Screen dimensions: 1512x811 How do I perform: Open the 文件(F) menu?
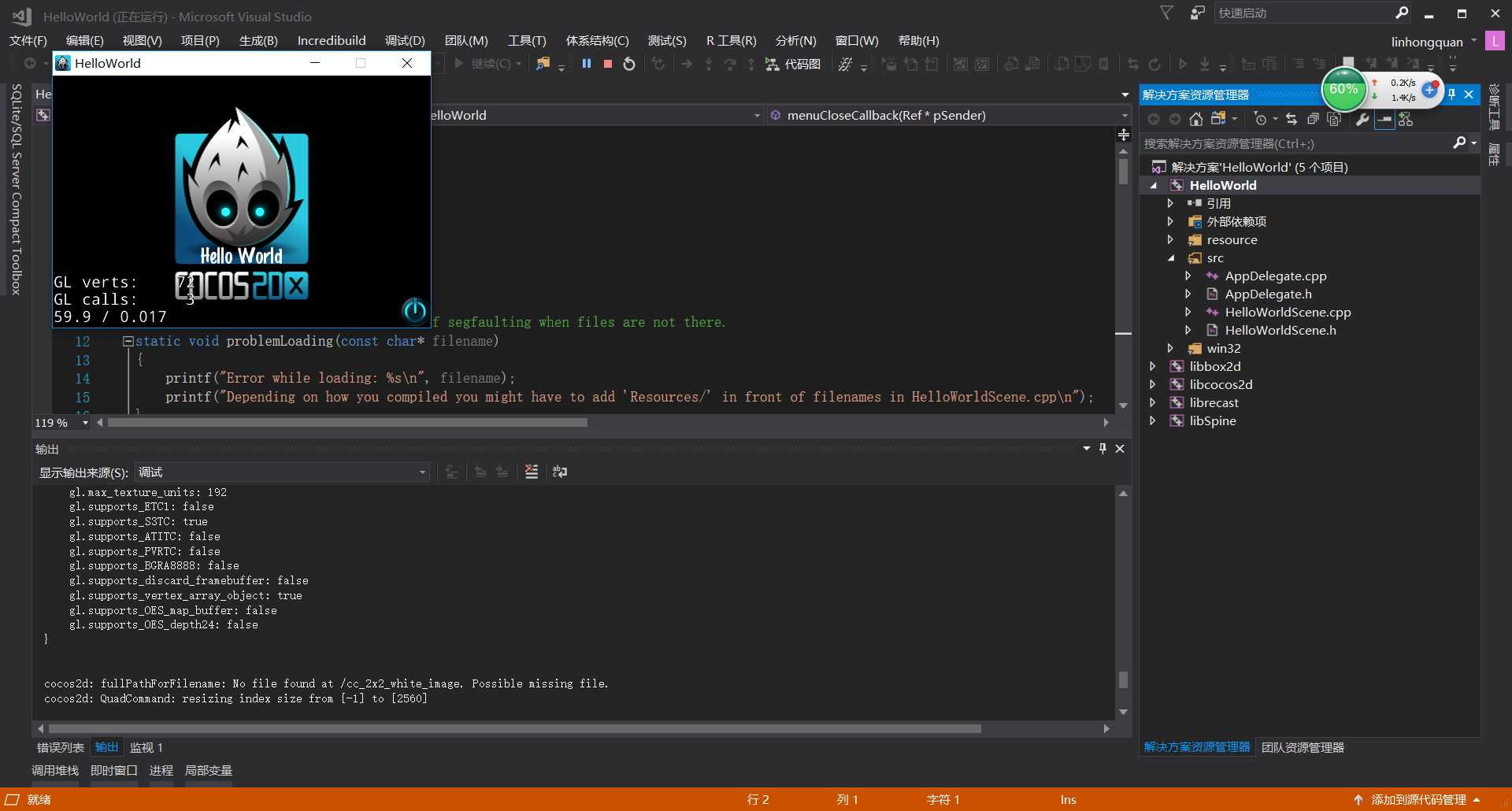[x=28, y=40]
